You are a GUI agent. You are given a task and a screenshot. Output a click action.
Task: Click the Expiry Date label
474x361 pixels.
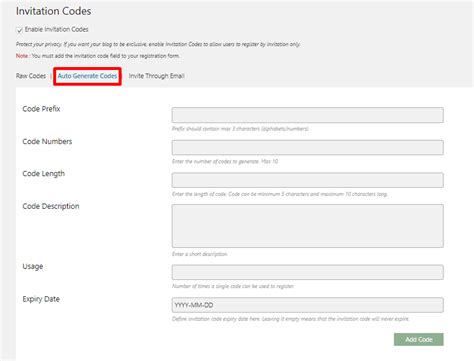coord(41,299)
